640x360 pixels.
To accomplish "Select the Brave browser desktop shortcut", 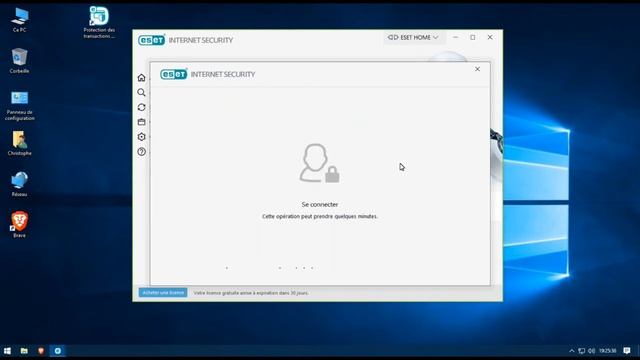I will tap(19, 224).
